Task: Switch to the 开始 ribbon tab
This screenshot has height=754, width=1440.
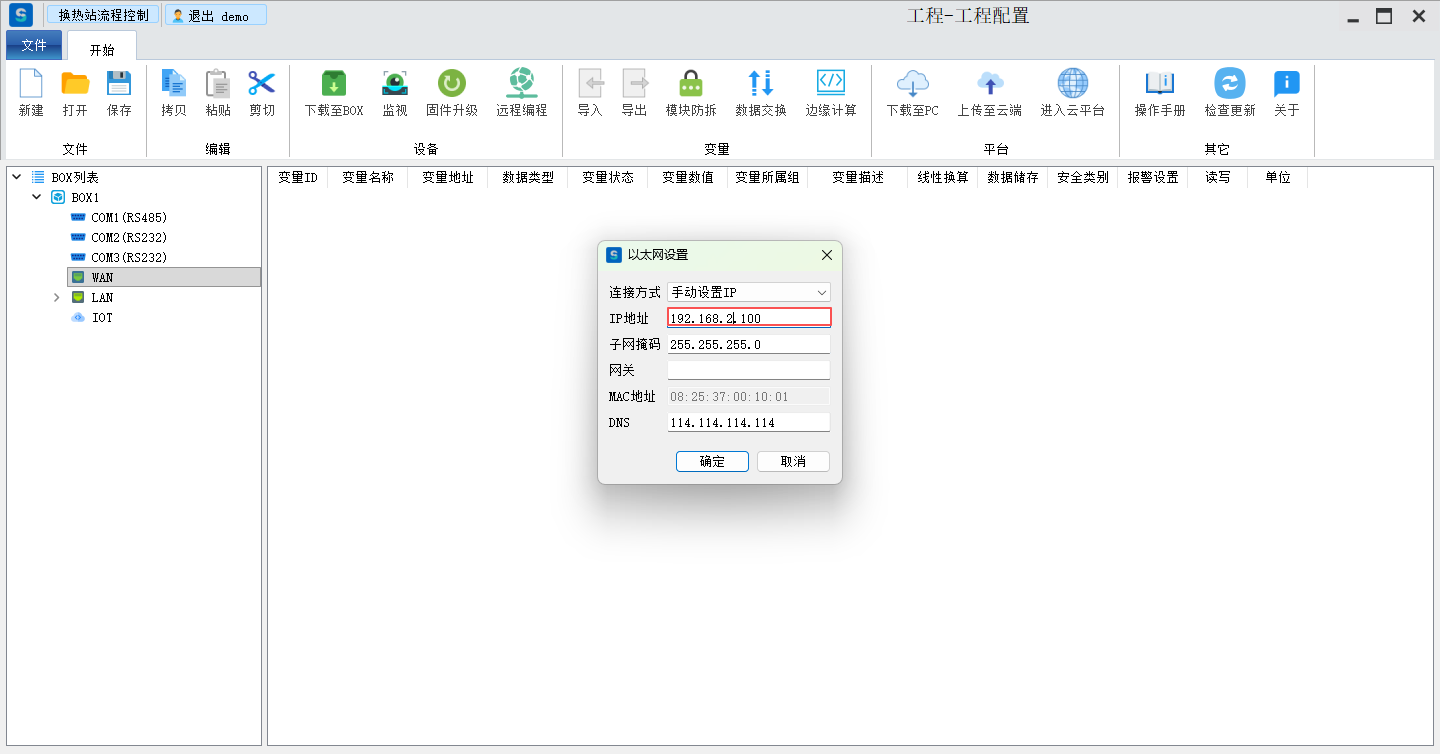Action: tap(102, 49)
